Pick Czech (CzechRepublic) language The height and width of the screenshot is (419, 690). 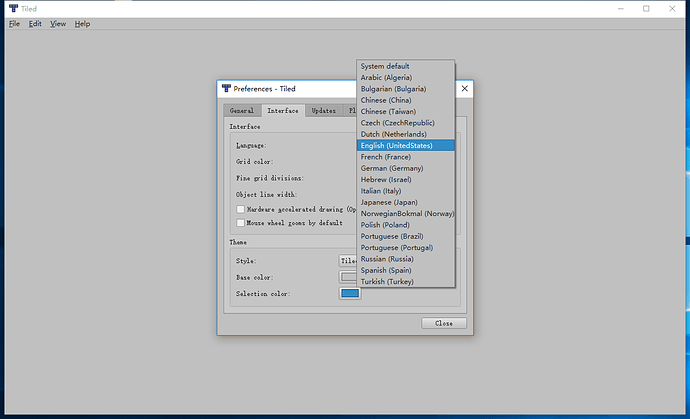(x=405, y=123)
